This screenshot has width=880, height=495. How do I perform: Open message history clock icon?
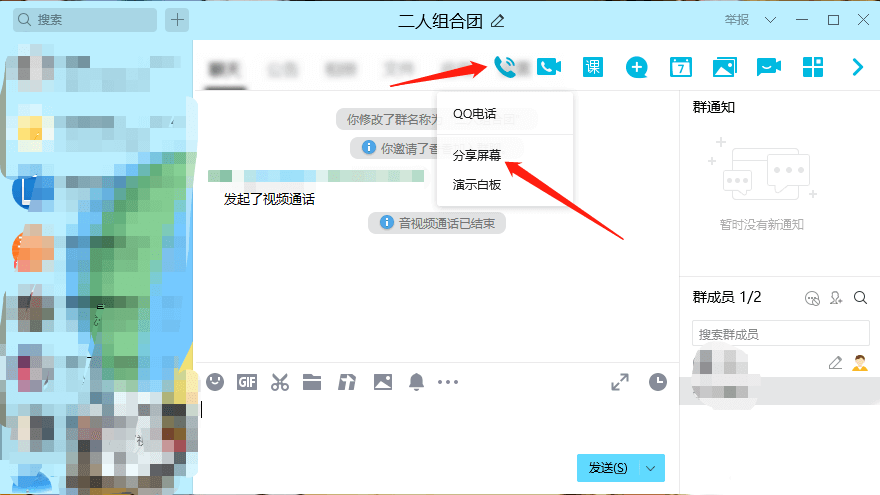click(658, 382)
